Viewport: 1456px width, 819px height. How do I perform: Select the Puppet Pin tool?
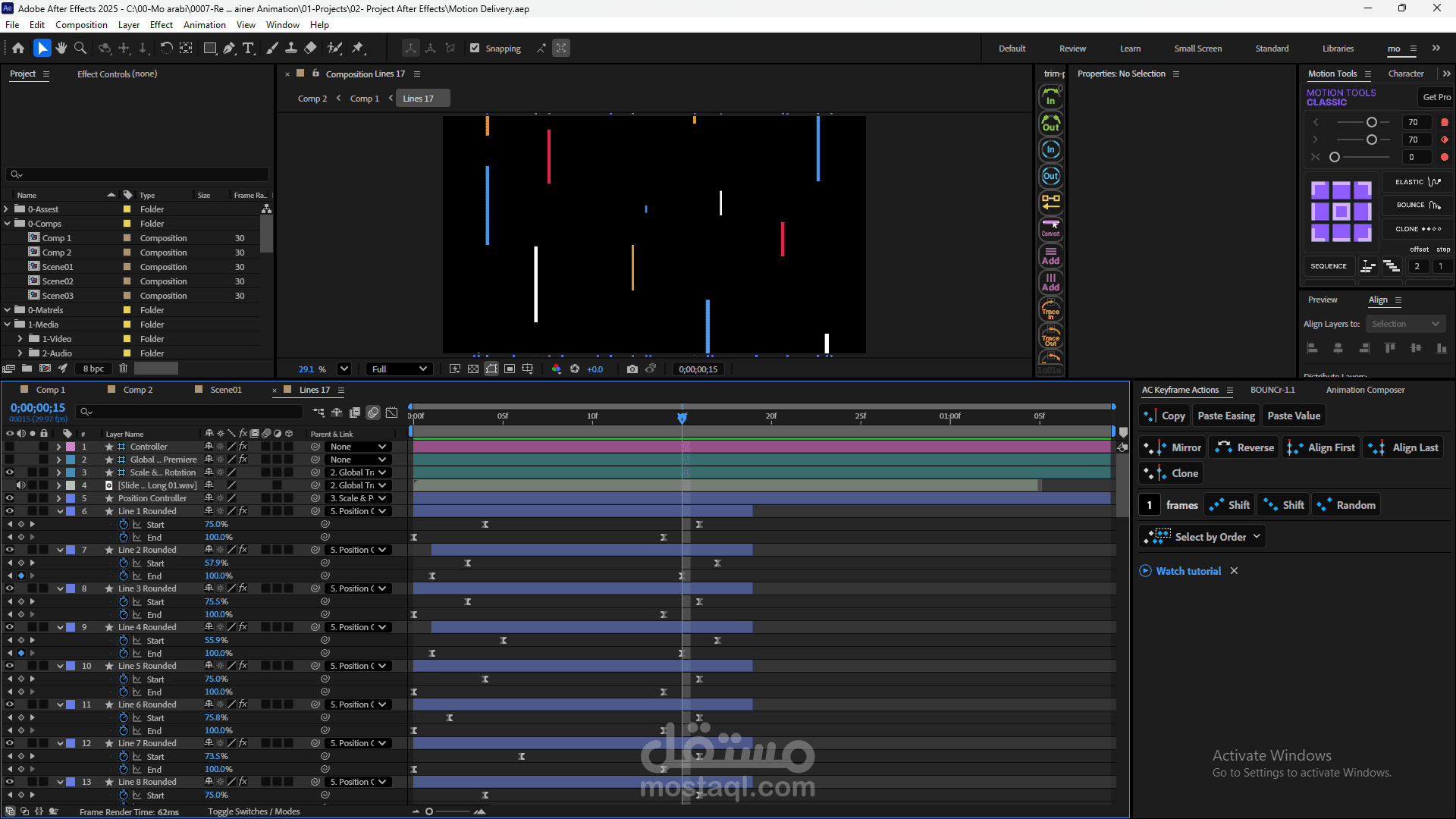click(358, 48)
